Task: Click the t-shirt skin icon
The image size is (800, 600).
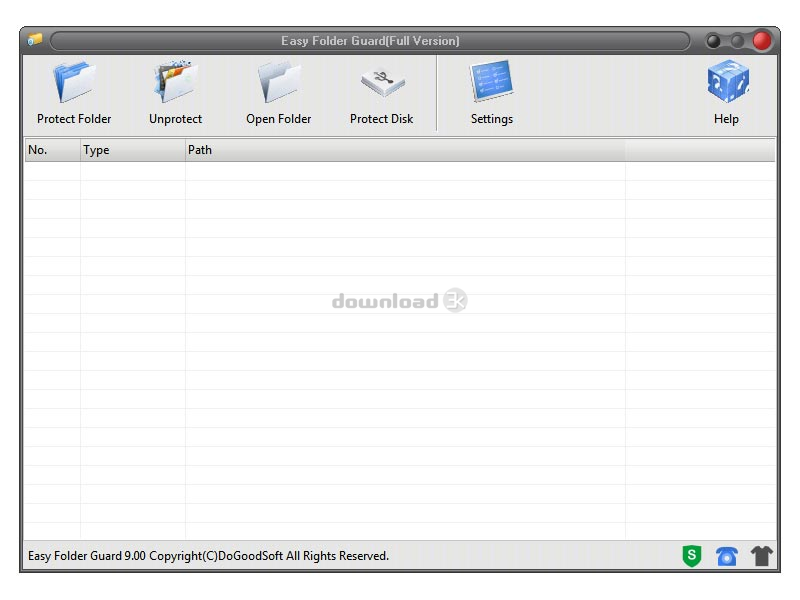Action: tap(761, 556)
